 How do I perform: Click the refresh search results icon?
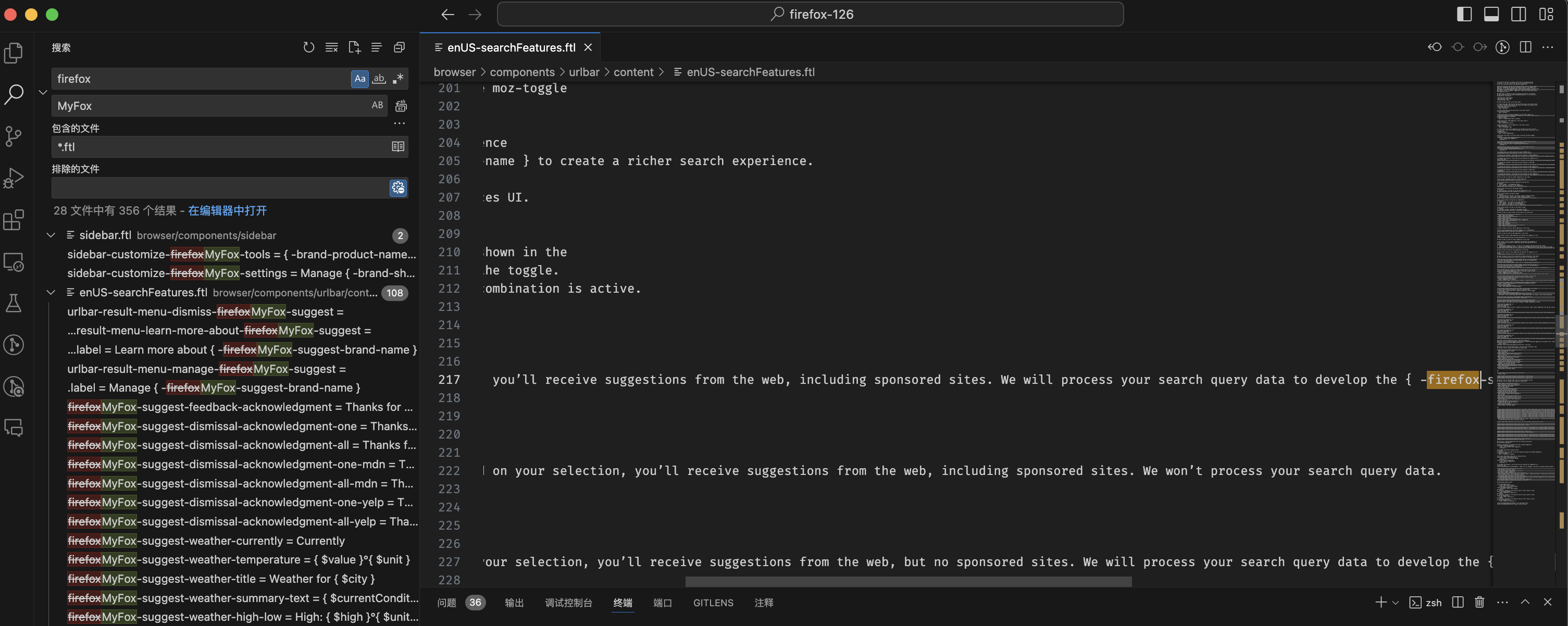point(308,47)
